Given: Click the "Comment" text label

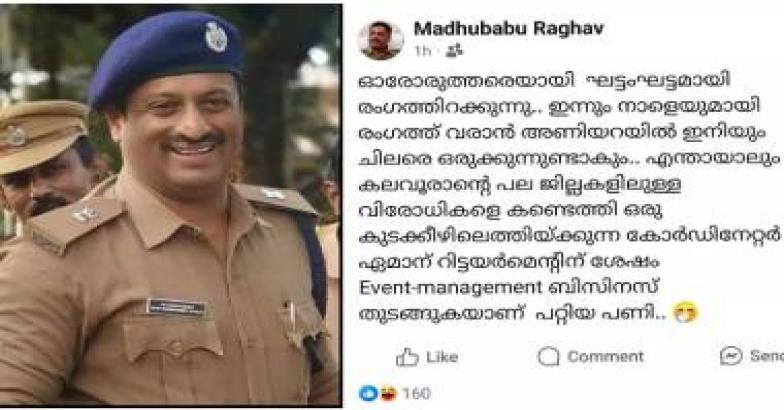Looking at the screenshot, I should pos(605,356).
